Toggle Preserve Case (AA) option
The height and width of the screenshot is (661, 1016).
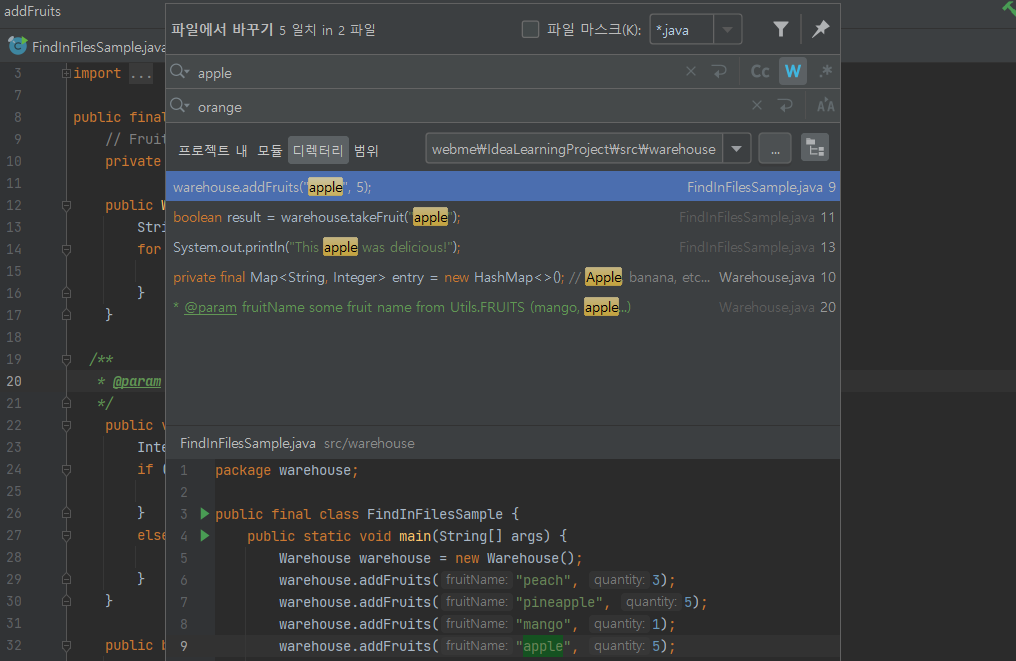pyautogui.click(x=826, y=106)
